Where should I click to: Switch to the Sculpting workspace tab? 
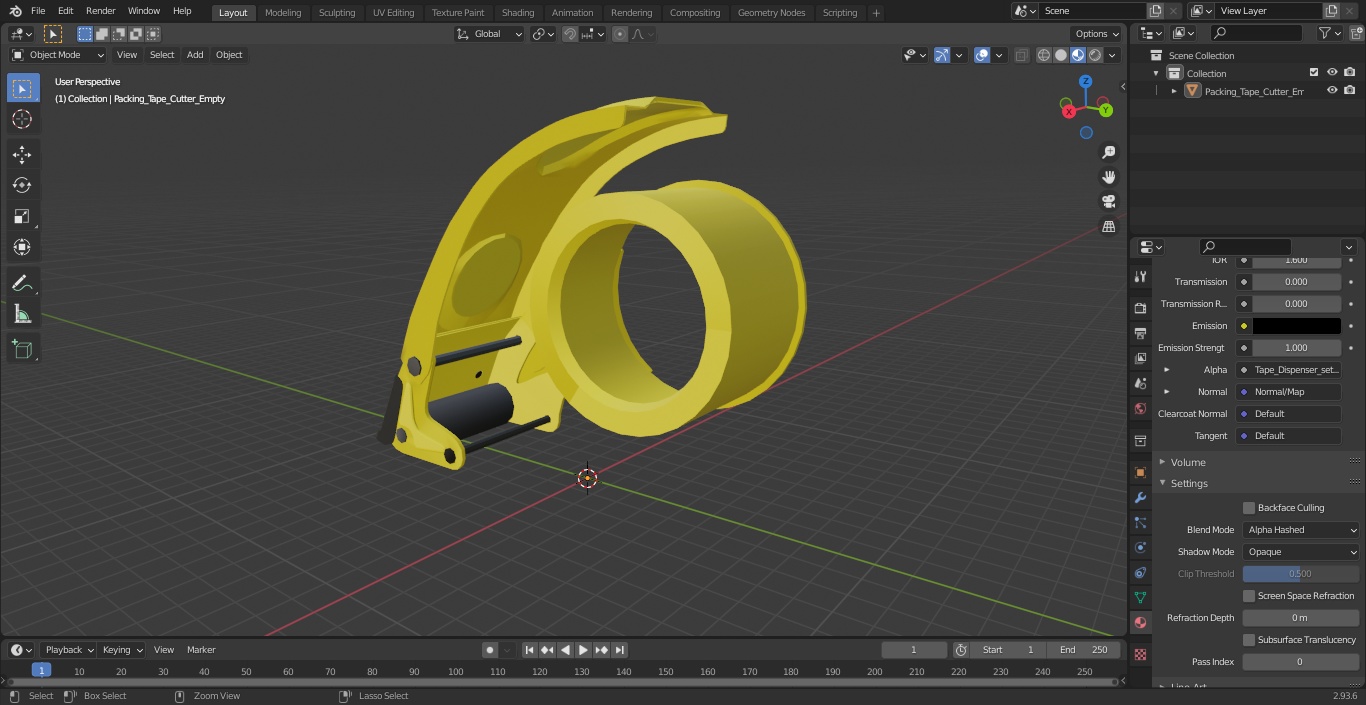pos(337,12)
